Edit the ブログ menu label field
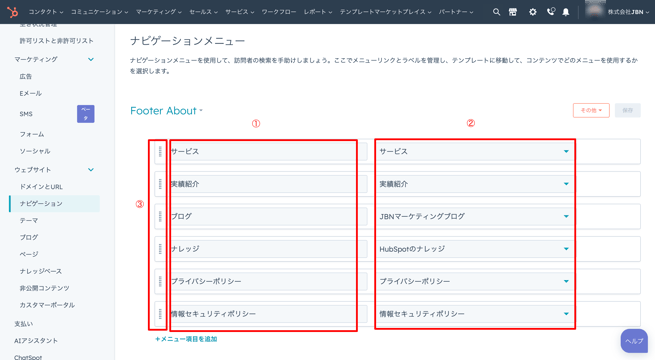Screen dimensions: 655x360 [x=267, y=216]
